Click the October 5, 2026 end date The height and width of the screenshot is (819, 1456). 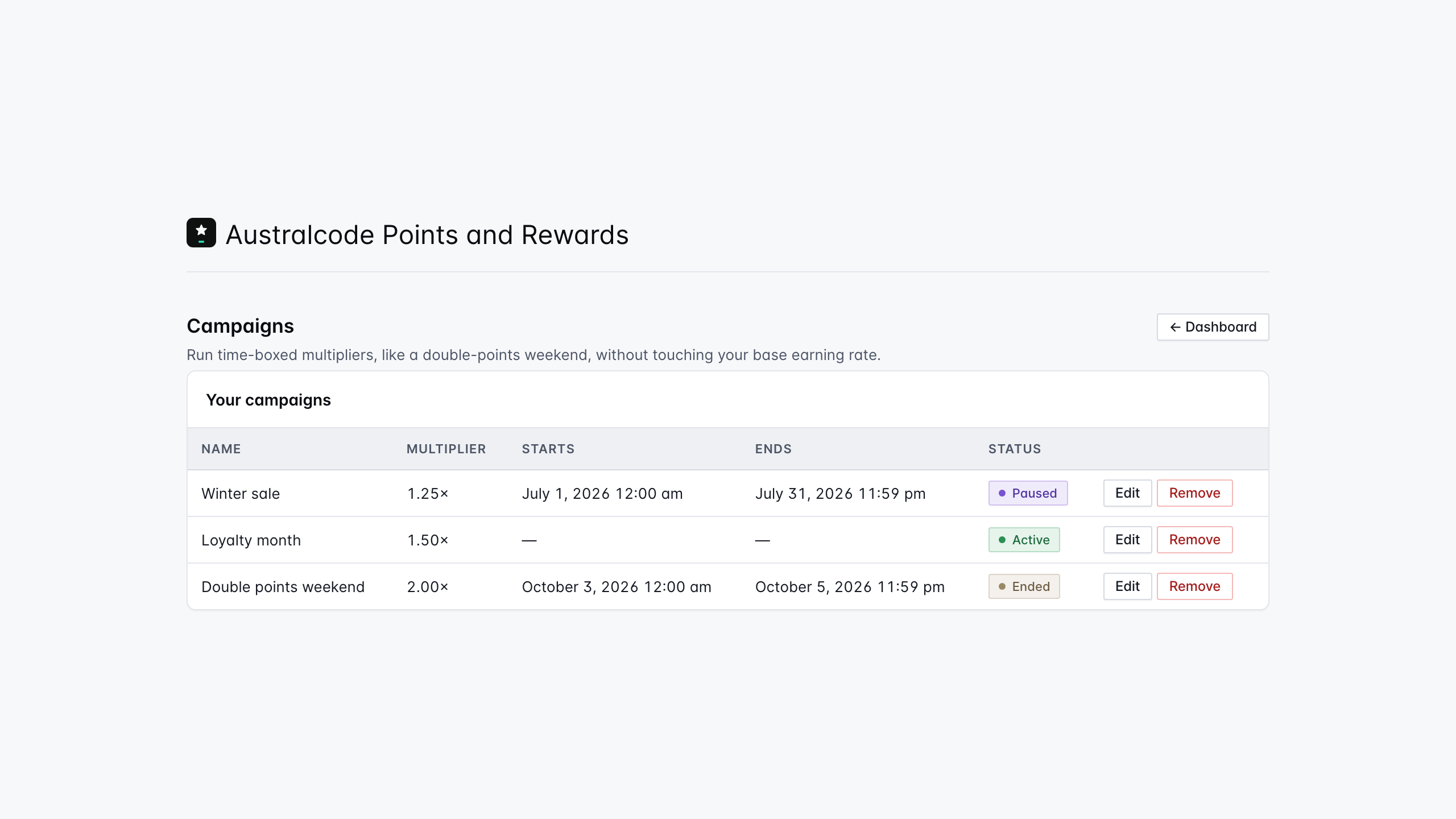point(850,587)
